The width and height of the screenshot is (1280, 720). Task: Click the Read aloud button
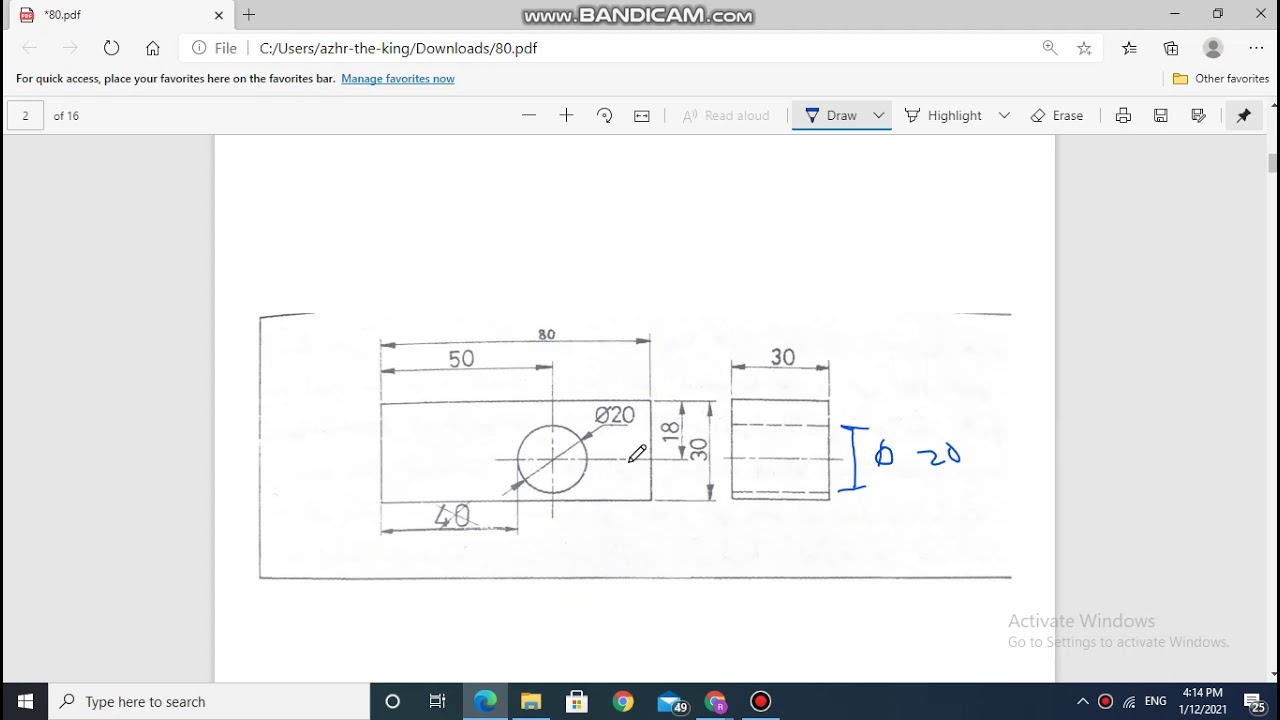(x=726, y=115)
